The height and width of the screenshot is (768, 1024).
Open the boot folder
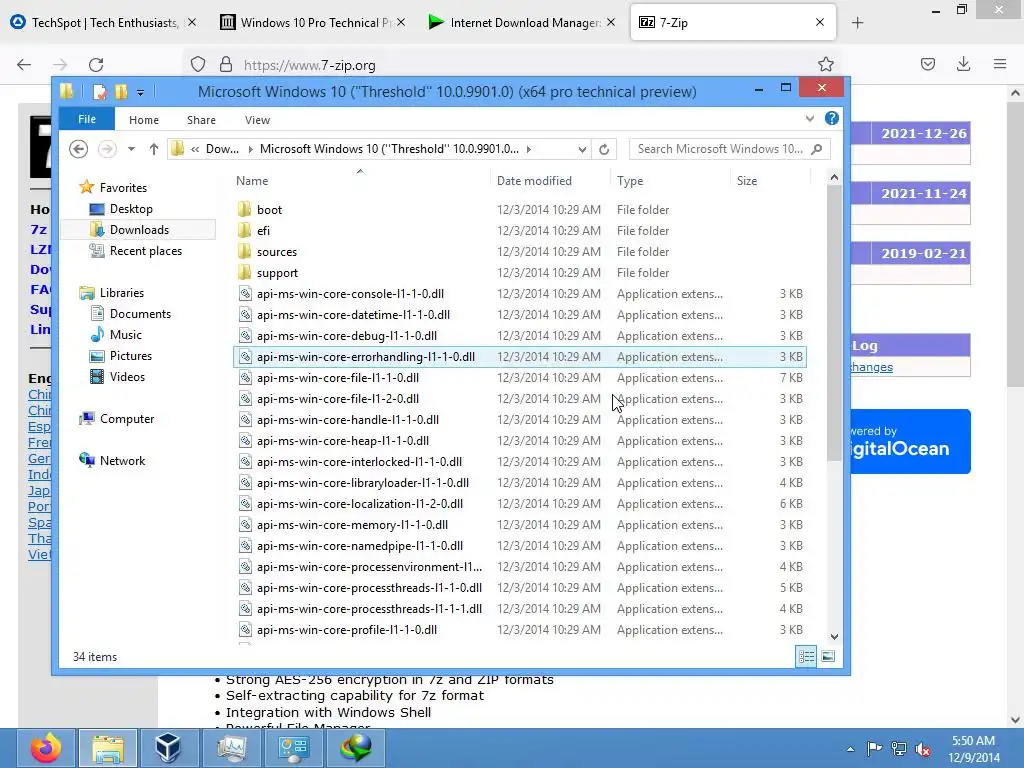click(269, 210)
